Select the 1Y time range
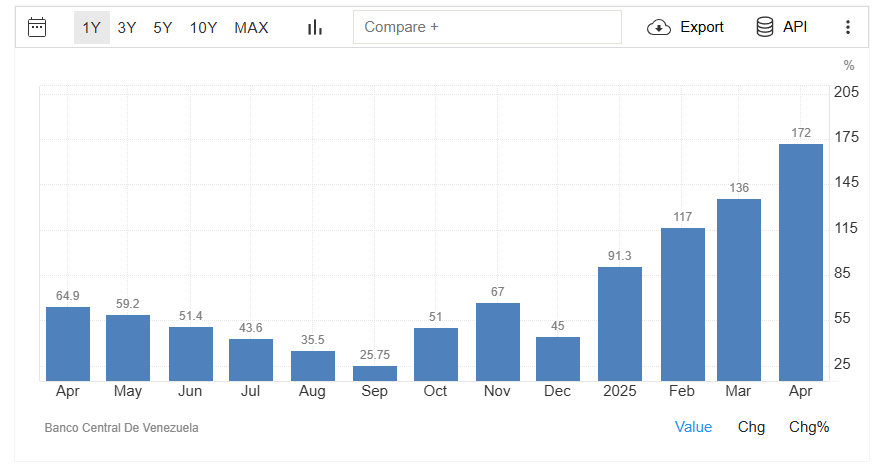The height and width of the screenshot is (465, 890). [x=91, y=27]
